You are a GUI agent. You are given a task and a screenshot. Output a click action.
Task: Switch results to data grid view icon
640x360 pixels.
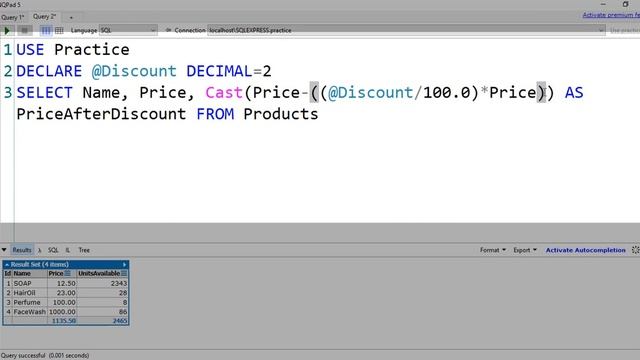pos(59,30)
